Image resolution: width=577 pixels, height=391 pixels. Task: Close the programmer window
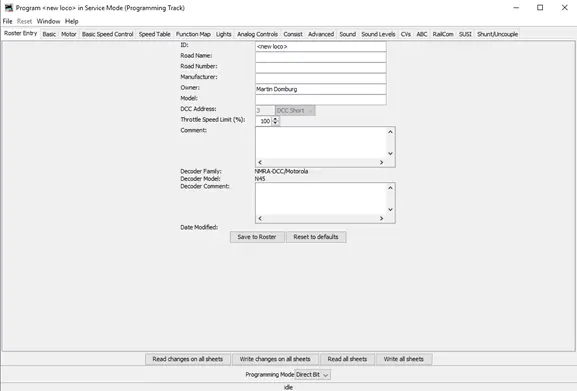click(564, 8)
